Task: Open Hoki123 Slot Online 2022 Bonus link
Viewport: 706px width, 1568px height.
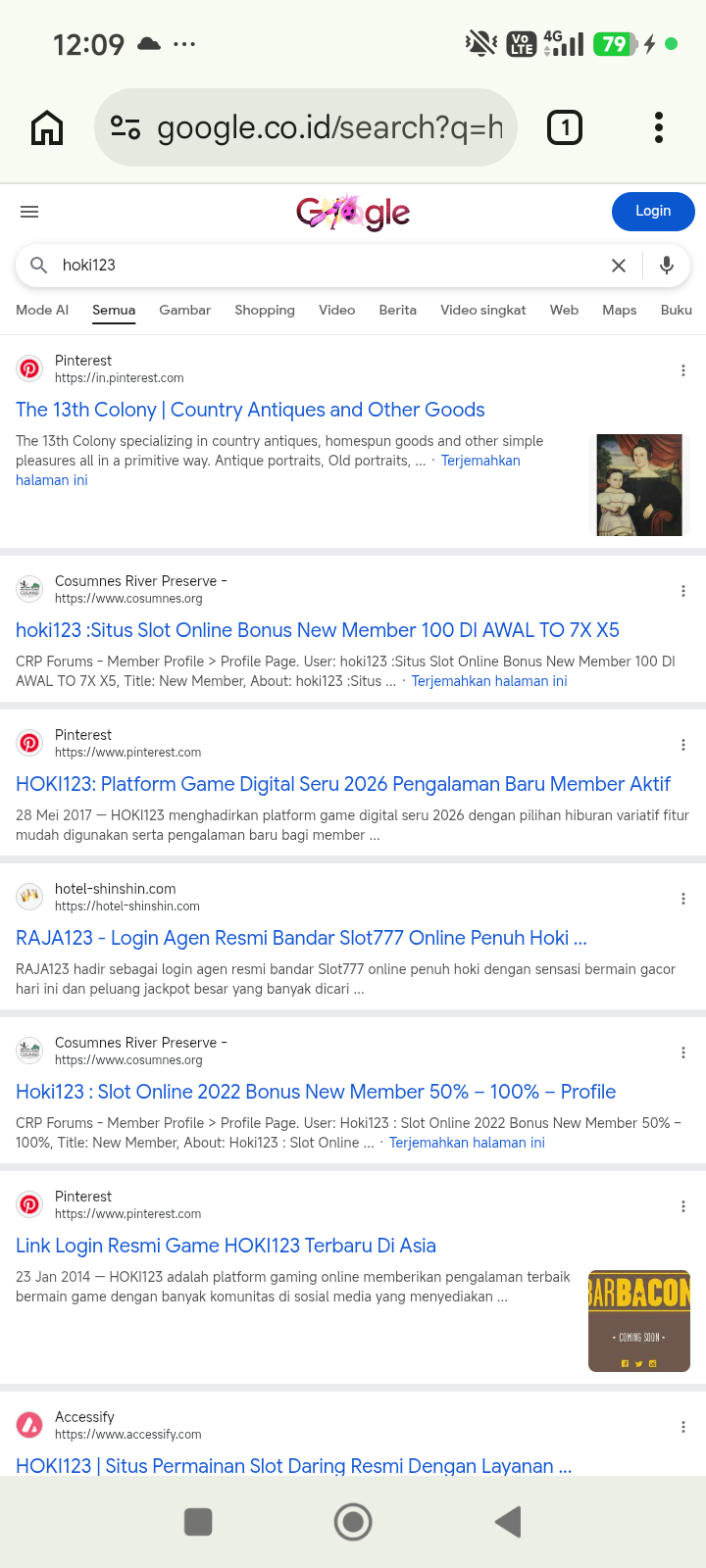Action: [316, 1092]
